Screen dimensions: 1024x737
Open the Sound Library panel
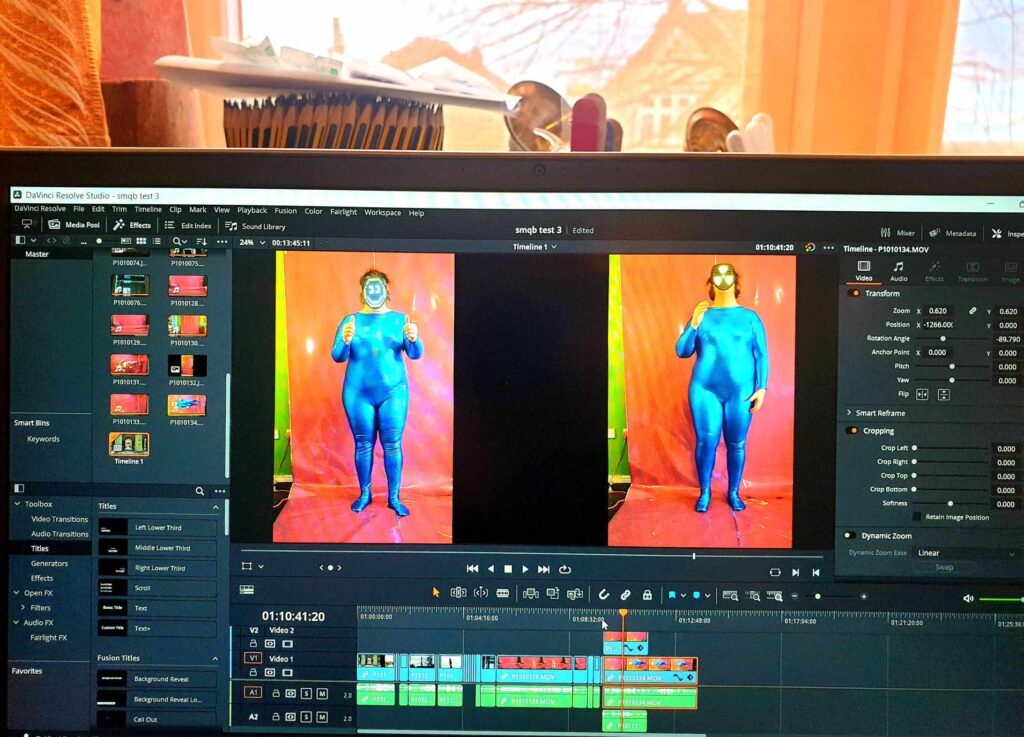[255, 227]
